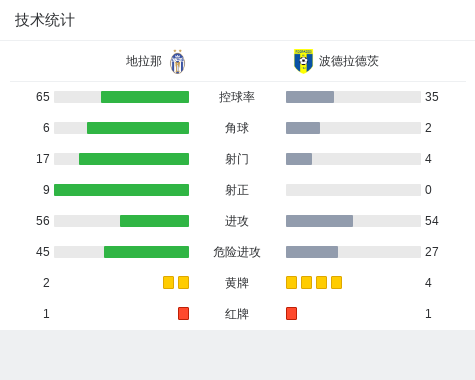The height and width of the screenshot is (380, 475).
Task: Click 波德拉德茨's red card icon
Action: [x=291, y=314]
